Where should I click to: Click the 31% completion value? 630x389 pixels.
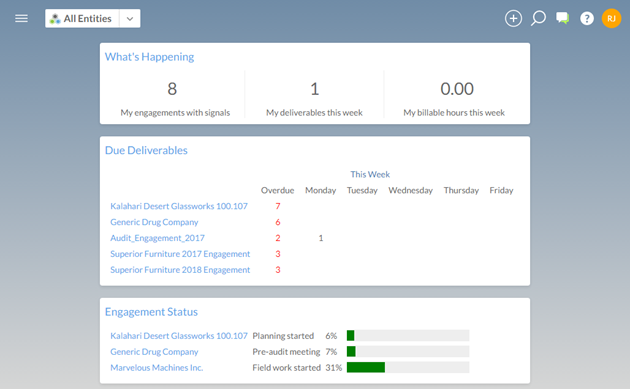tap(333, 368)
